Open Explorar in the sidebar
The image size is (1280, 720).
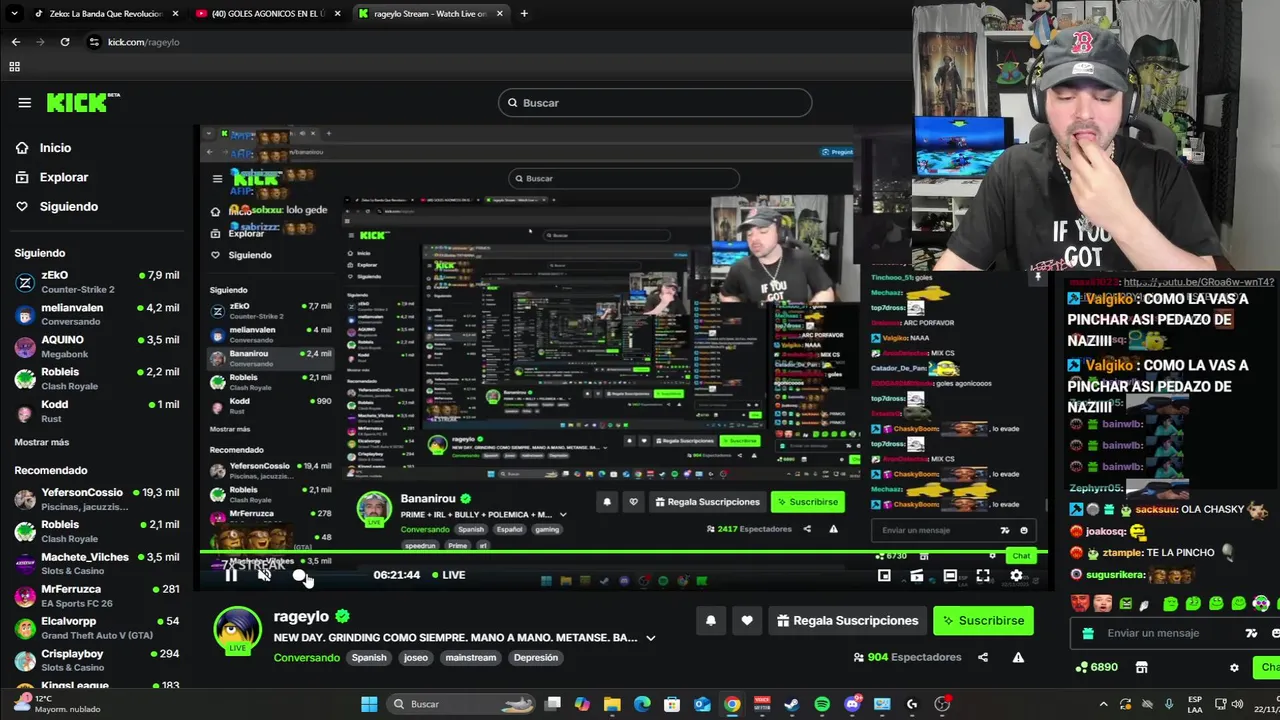(63, 177)
